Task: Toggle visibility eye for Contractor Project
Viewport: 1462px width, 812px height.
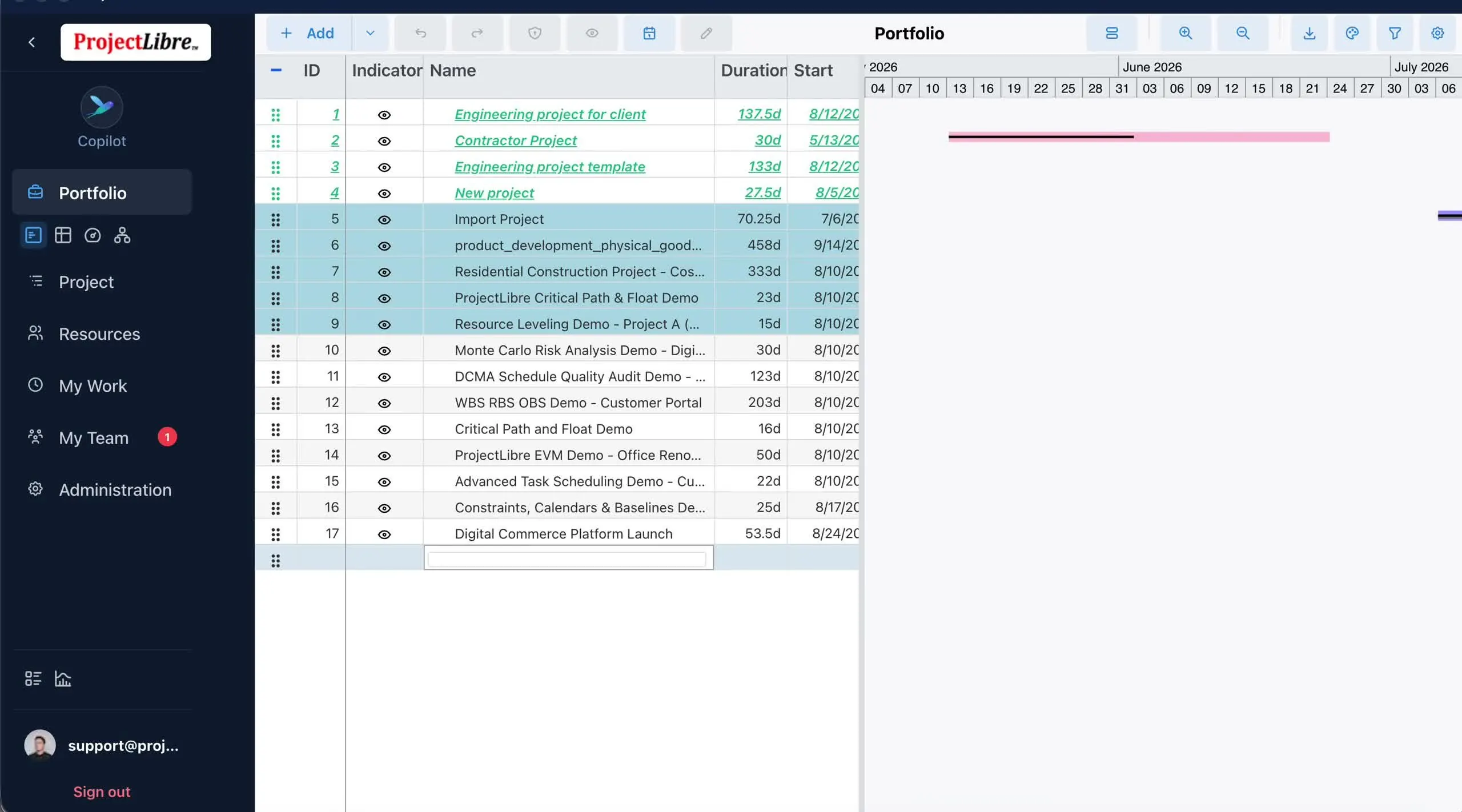Action: pyautogui.click(x=384, y=141)
